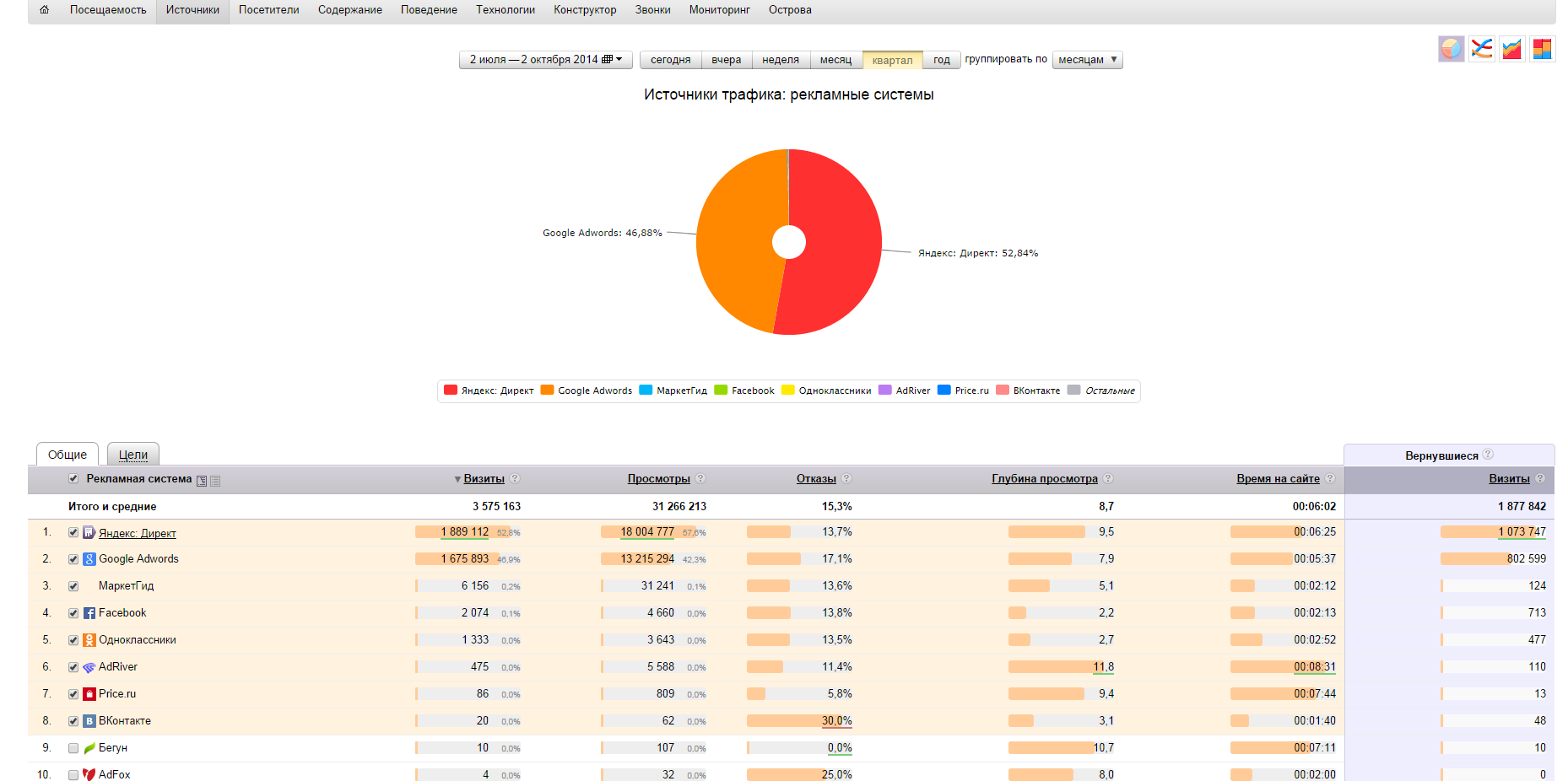
Task: Click the Facebook logo icon in table
Action: click(x=89, y=613)
